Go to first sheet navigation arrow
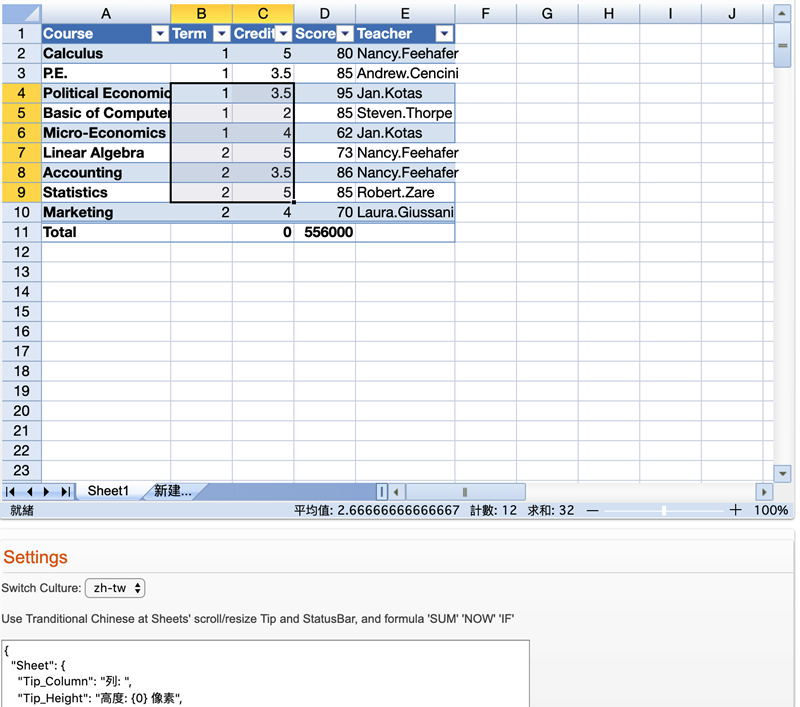The height and width of the screenshot is (707, 800). coord(11,492)
